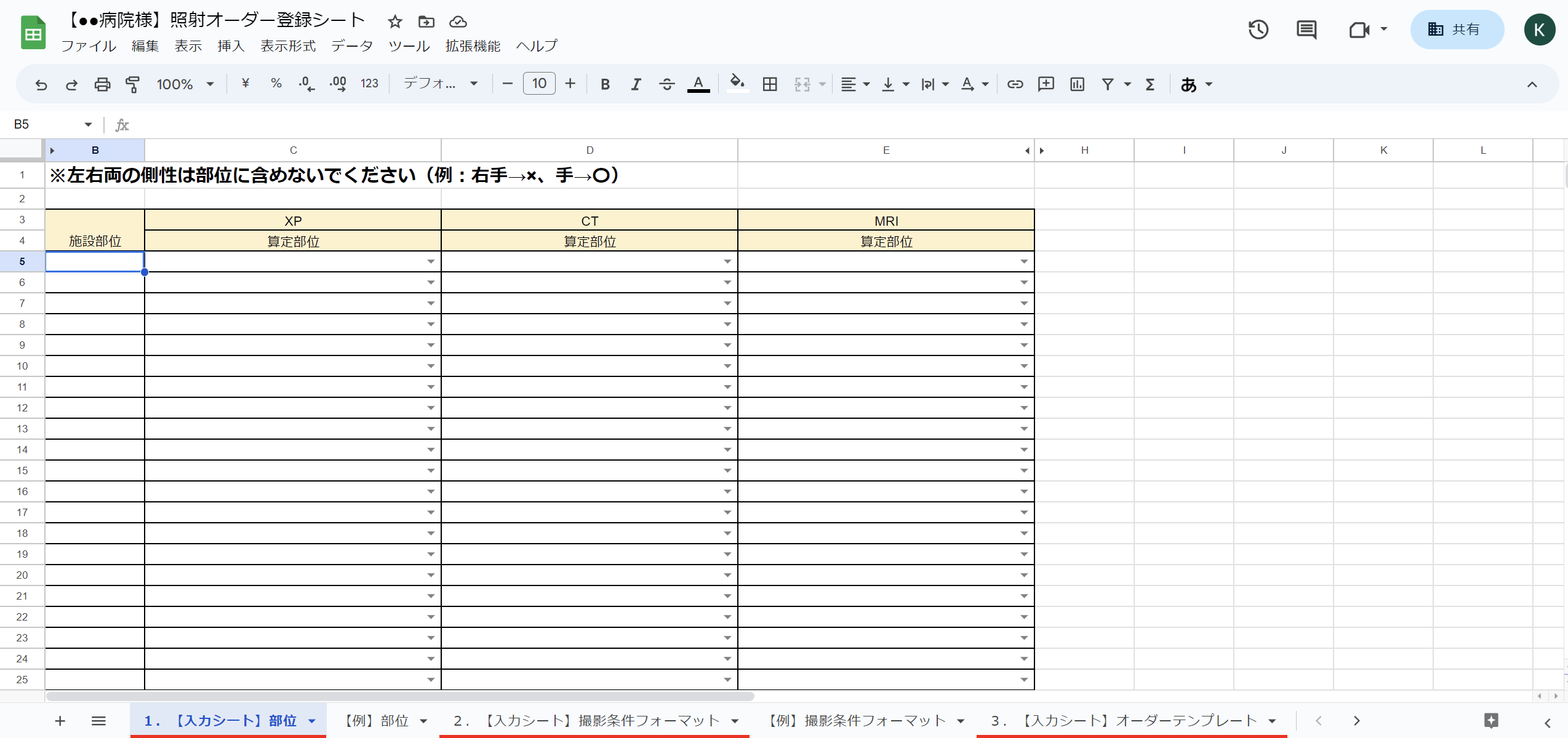
Task: Click the 共有 share button
Action: click(x=1456, y=30)
